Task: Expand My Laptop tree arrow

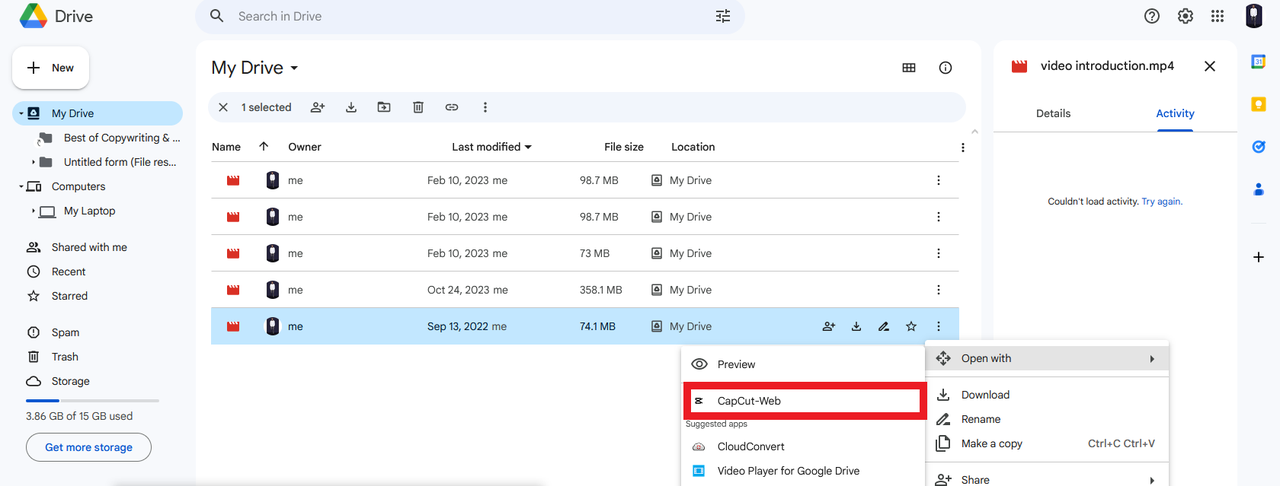Action: [33, 211]
